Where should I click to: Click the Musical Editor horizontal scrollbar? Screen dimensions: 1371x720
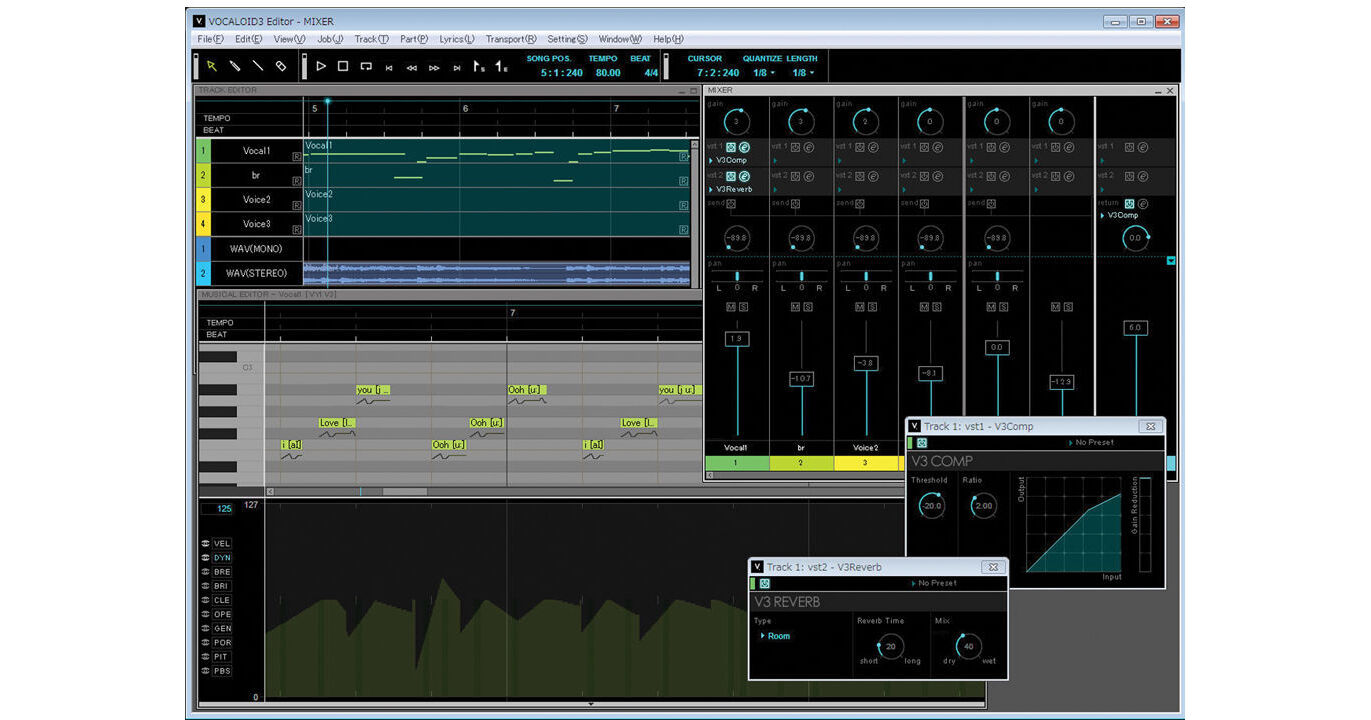pos(404,491)
